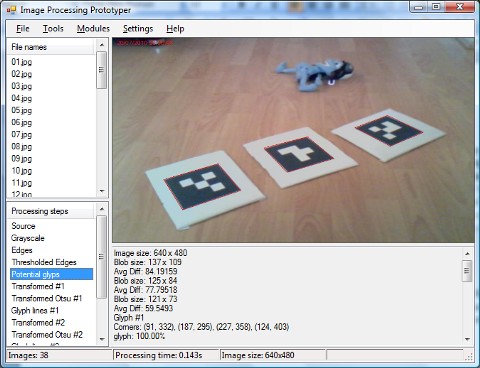
Task: Select the Transformed Otsu #2 step
Action: (x=47, y=334)
